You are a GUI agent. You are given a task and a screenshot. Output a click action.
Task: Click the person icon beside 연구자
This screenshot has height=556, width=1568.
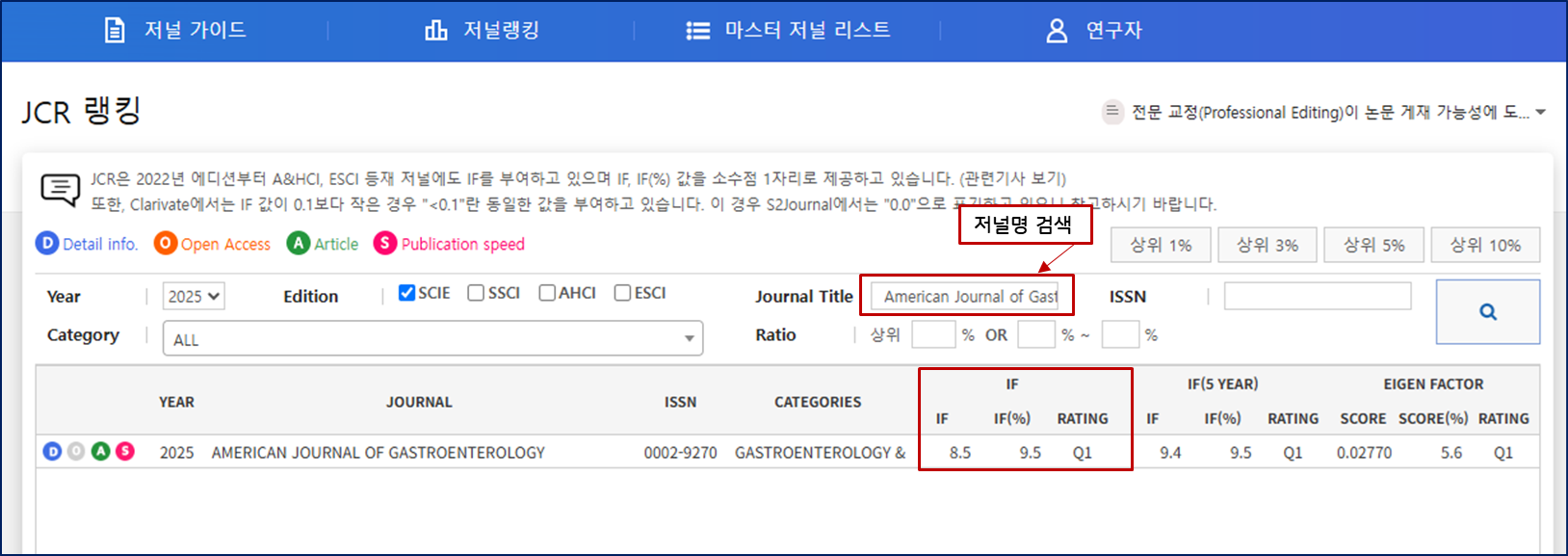pos(1057,31)
